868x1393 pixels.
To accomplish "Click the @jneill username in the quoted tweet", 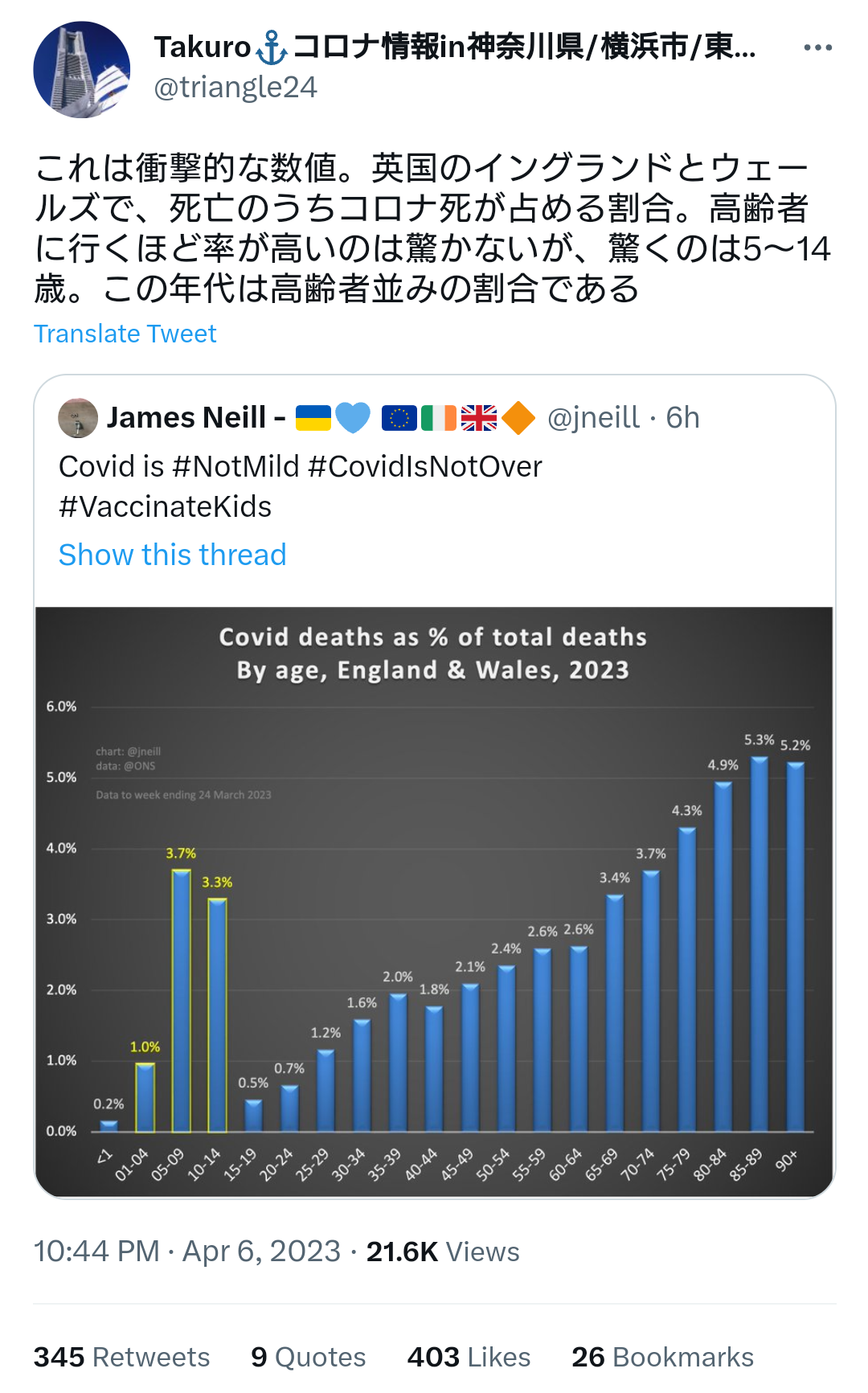I will (593, 418).
